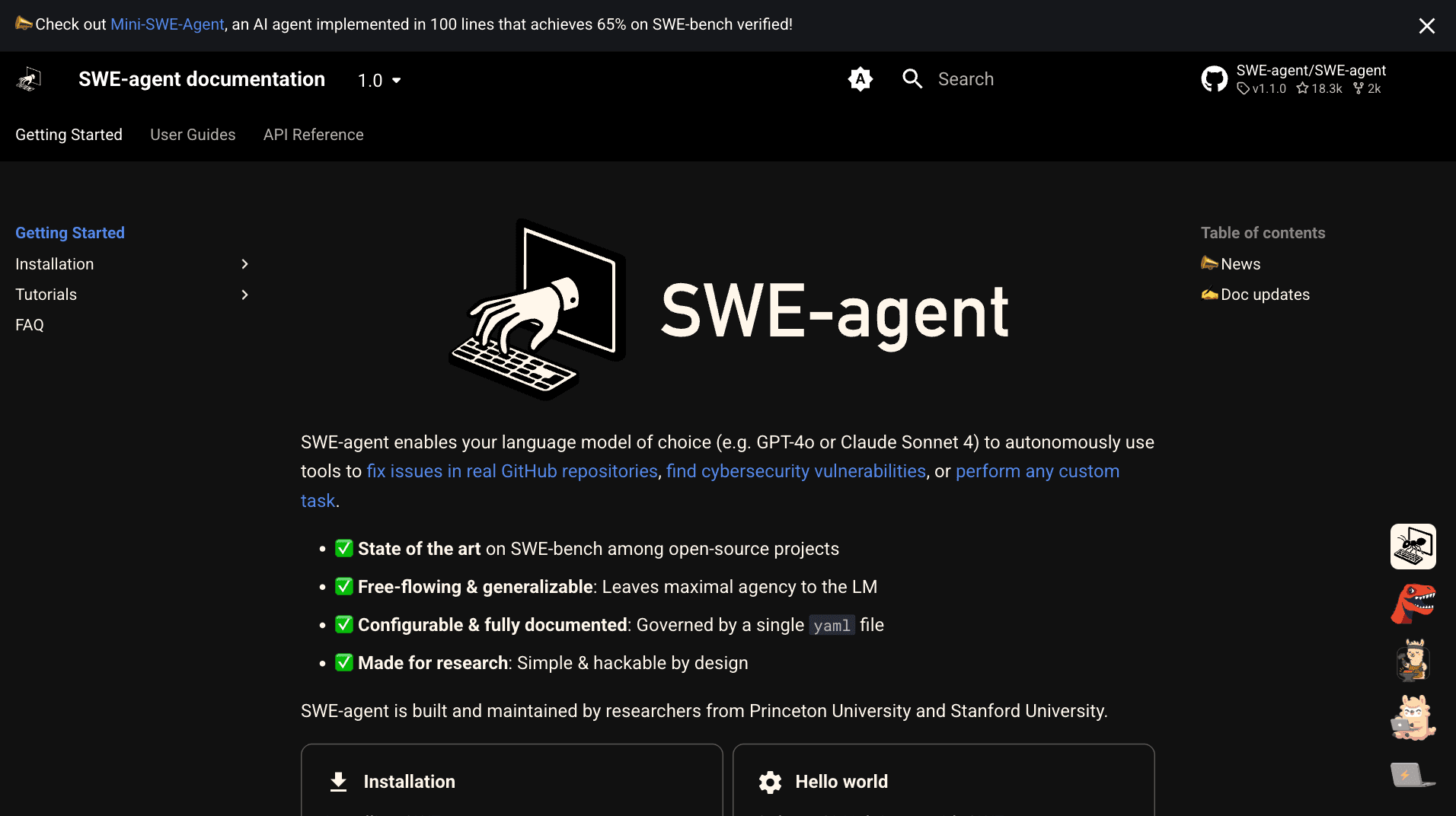Click the viking llama sticker
This screenshot has height=816, width=1456.
1413,661
